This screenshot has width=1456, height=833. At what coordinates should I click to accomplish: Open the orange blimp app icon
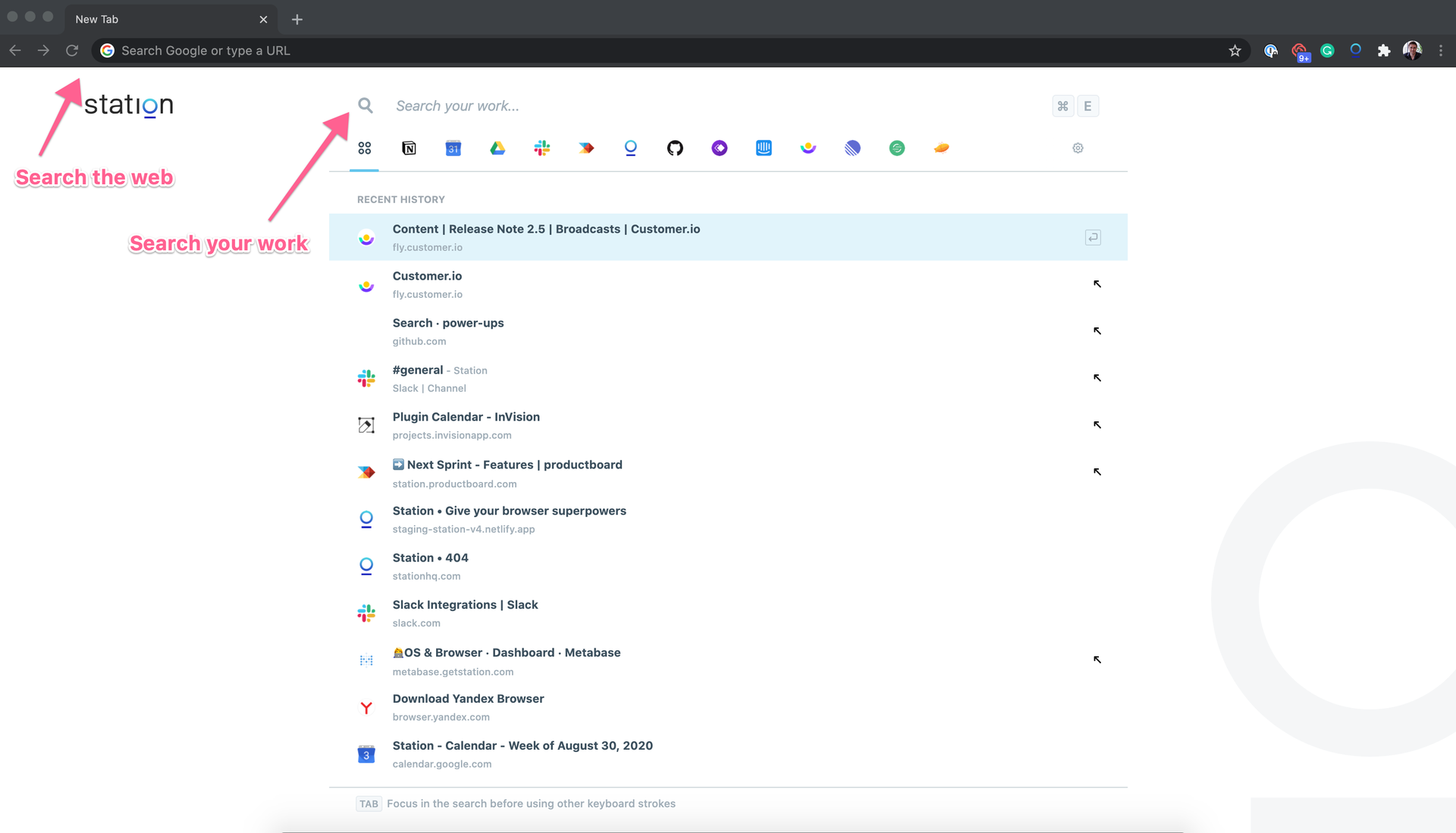point(941,148)
